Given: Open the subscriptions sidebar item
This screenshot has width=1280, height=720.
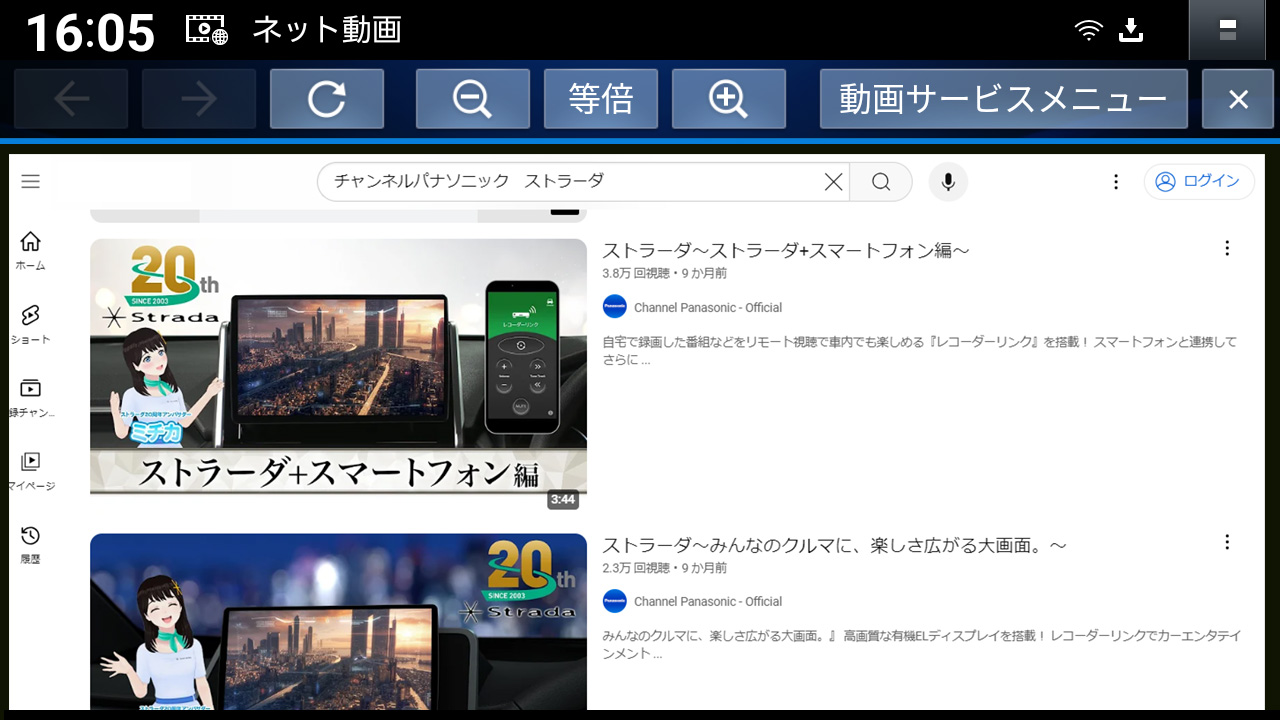Looking at the screenshot, I should click(31, 398).
